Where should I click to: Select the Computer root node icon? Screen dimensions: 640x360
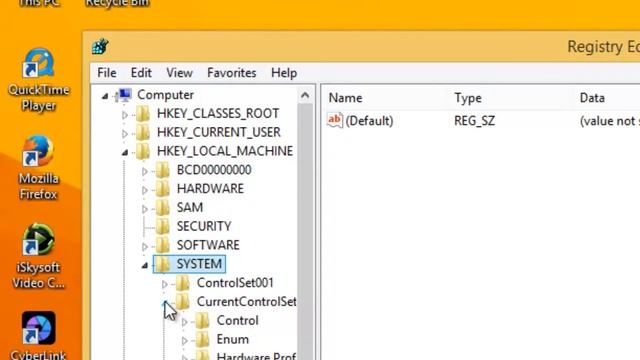pyautogui.click(x=124, y=95)
